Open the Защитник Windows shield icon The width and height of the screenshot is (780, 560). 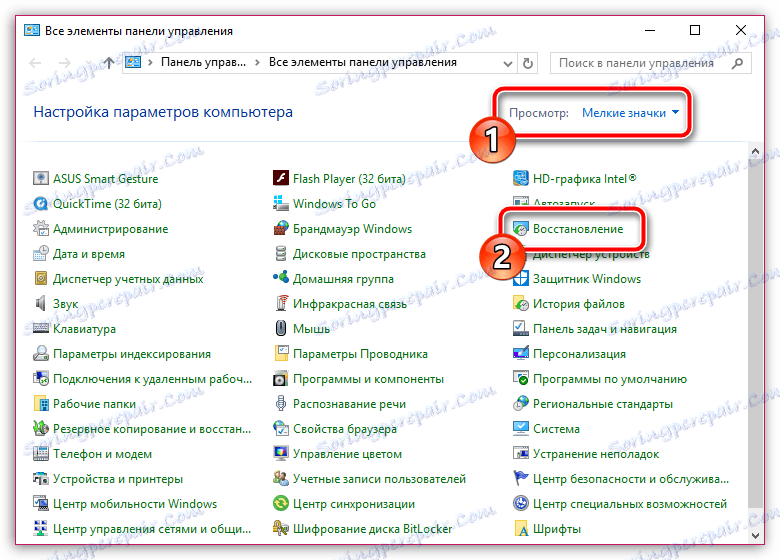click(x=520, y=279)
